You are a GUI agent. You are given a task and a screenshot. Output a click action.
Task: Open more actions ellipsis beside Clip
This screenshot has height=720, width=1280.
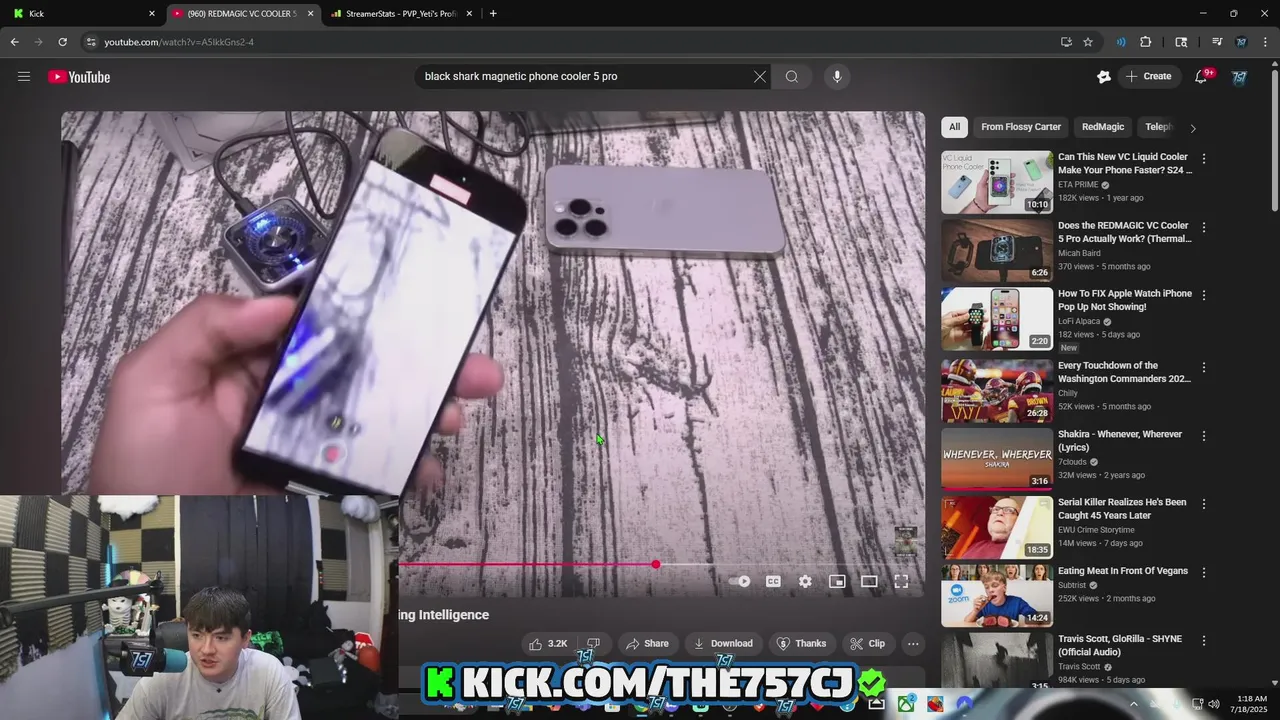[913, 644]
